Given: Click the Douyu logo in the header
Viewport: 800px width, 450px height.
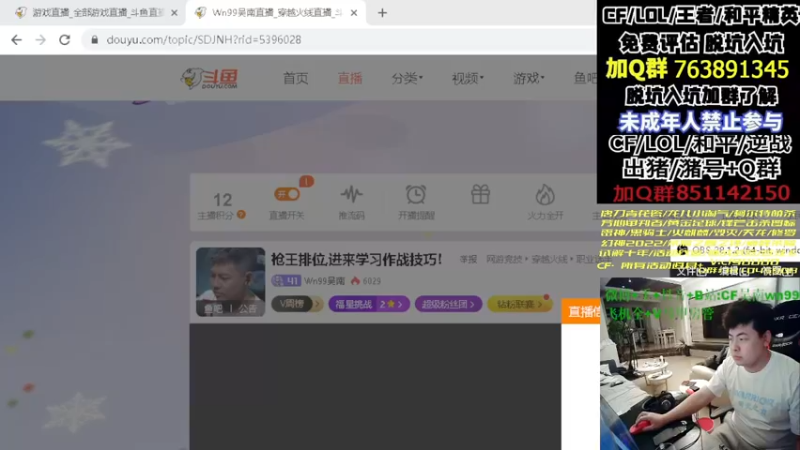Looking at the screenshot, I should (x=210, y=79).
